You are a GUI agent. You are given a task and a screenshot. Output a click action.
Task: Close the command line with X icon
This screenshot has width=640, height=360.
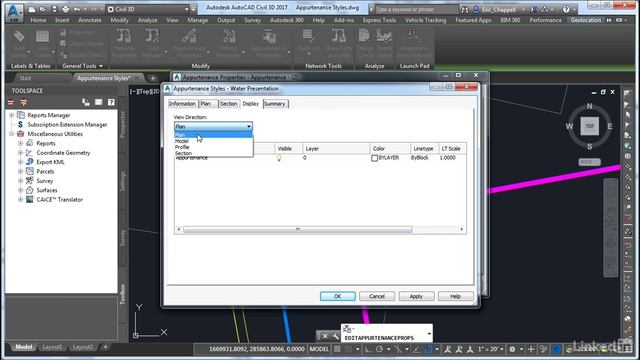tap(325, 336)
